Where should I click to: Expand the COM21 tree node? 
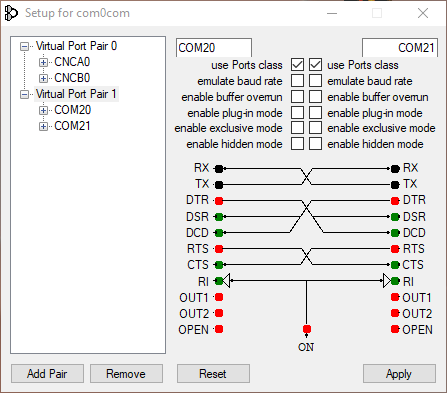point(43,126)
